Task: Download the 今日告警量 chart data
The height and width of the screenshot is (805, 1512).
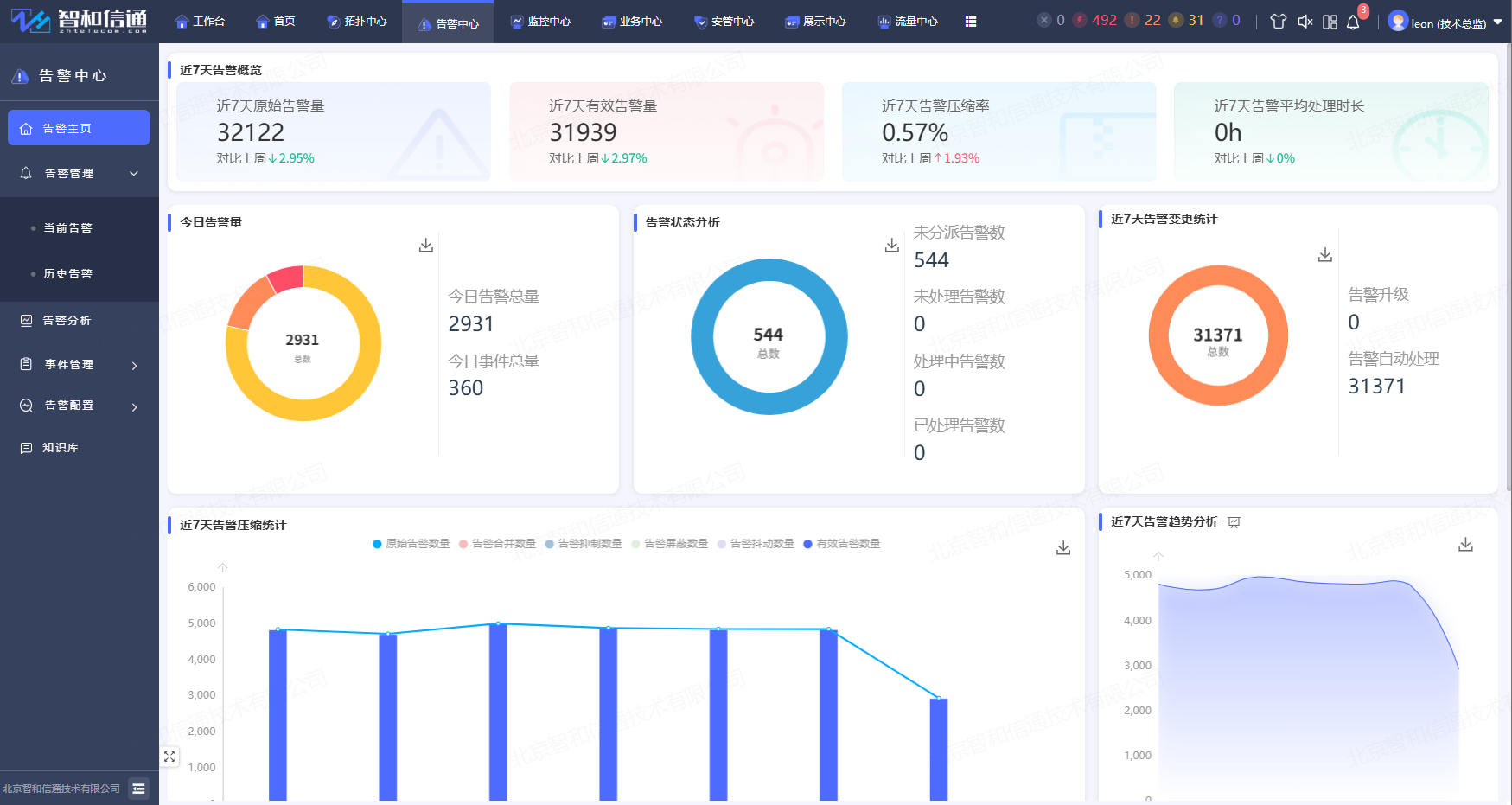Action: (425, 245)
